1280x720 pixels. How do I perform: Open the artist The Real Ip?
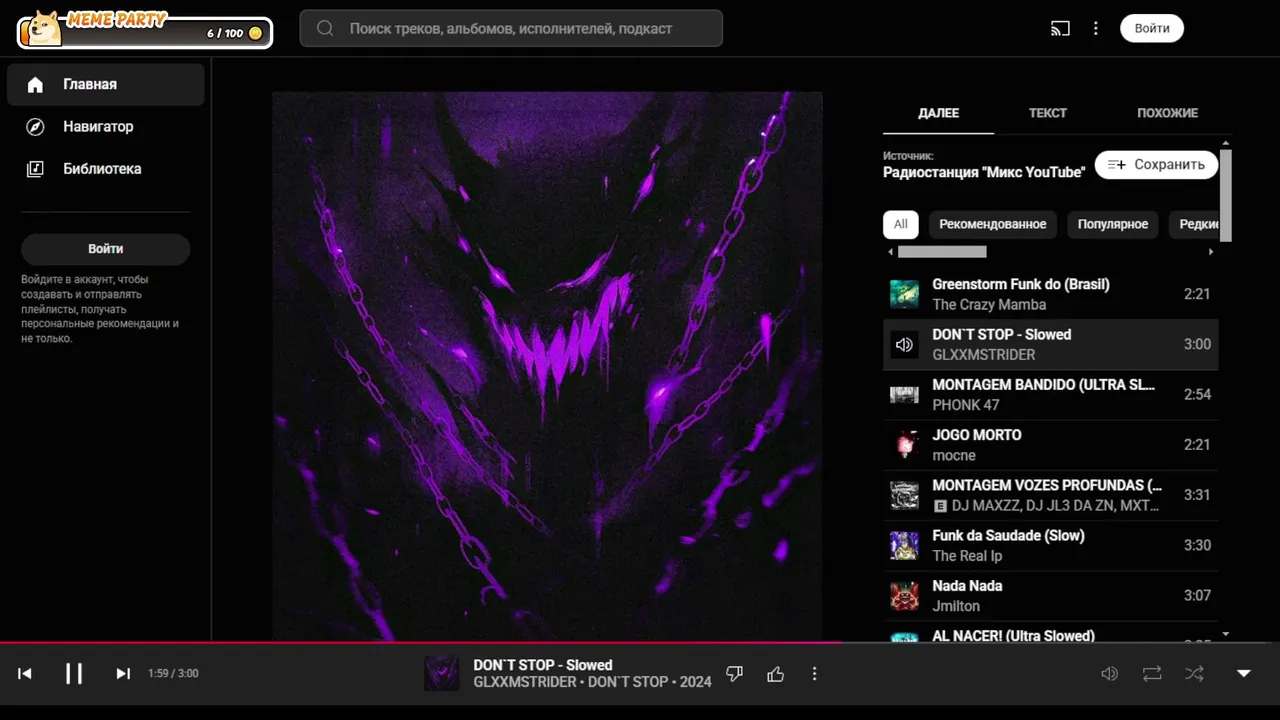pos(967,556)
